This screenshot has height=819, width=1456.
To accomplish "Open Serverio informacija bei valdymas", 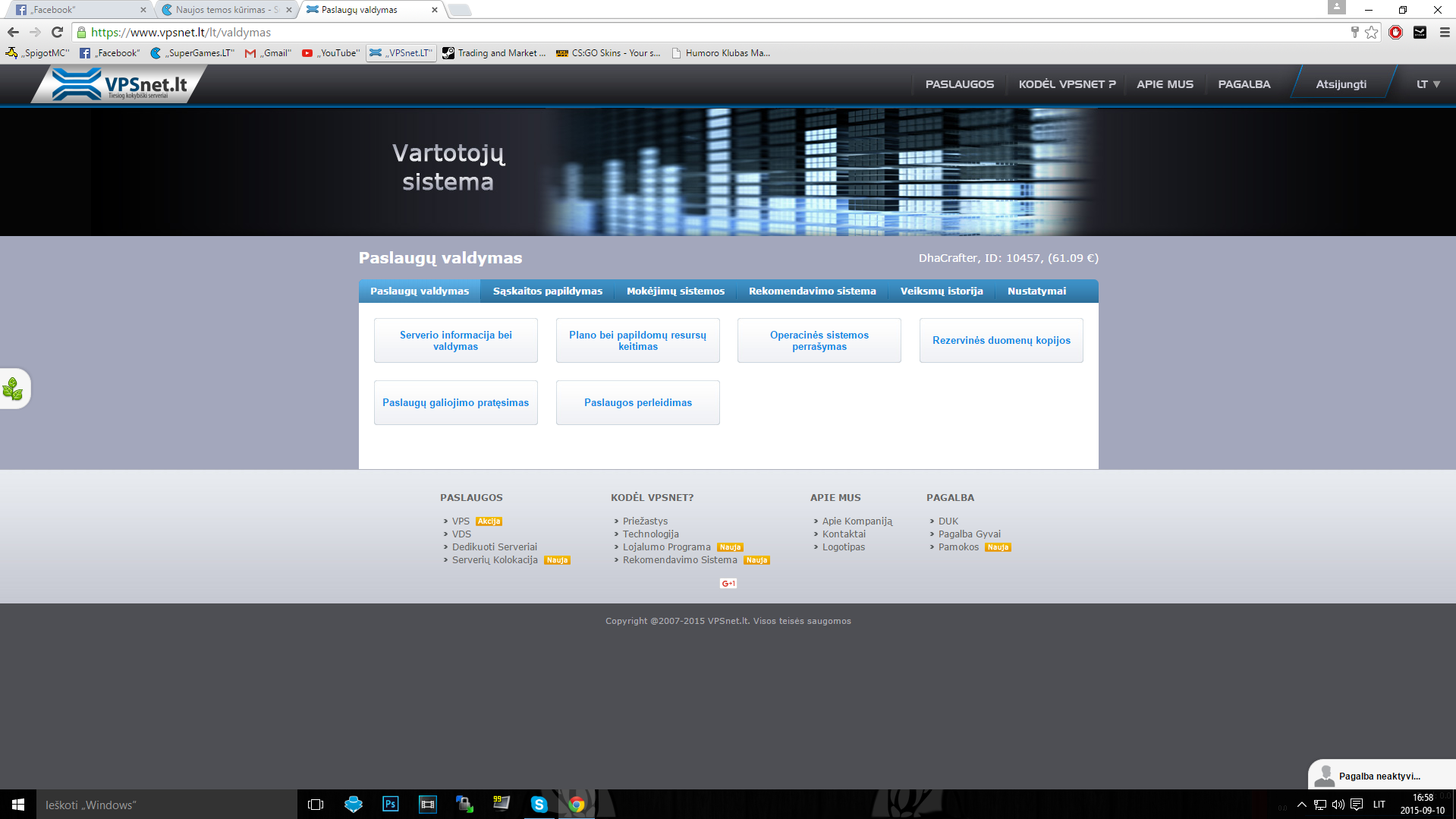I will pyautogui.click(x=456, y=340).
